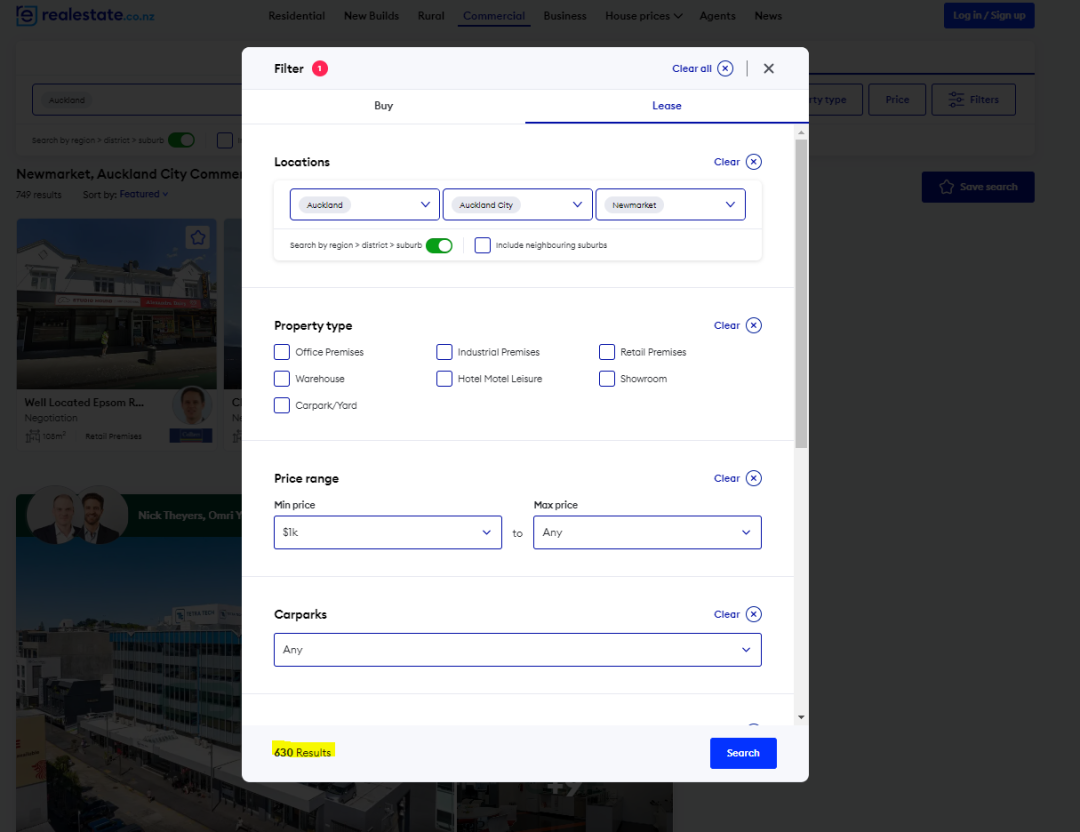Toggle Search by region district suburb in dialog

(439, 245)
